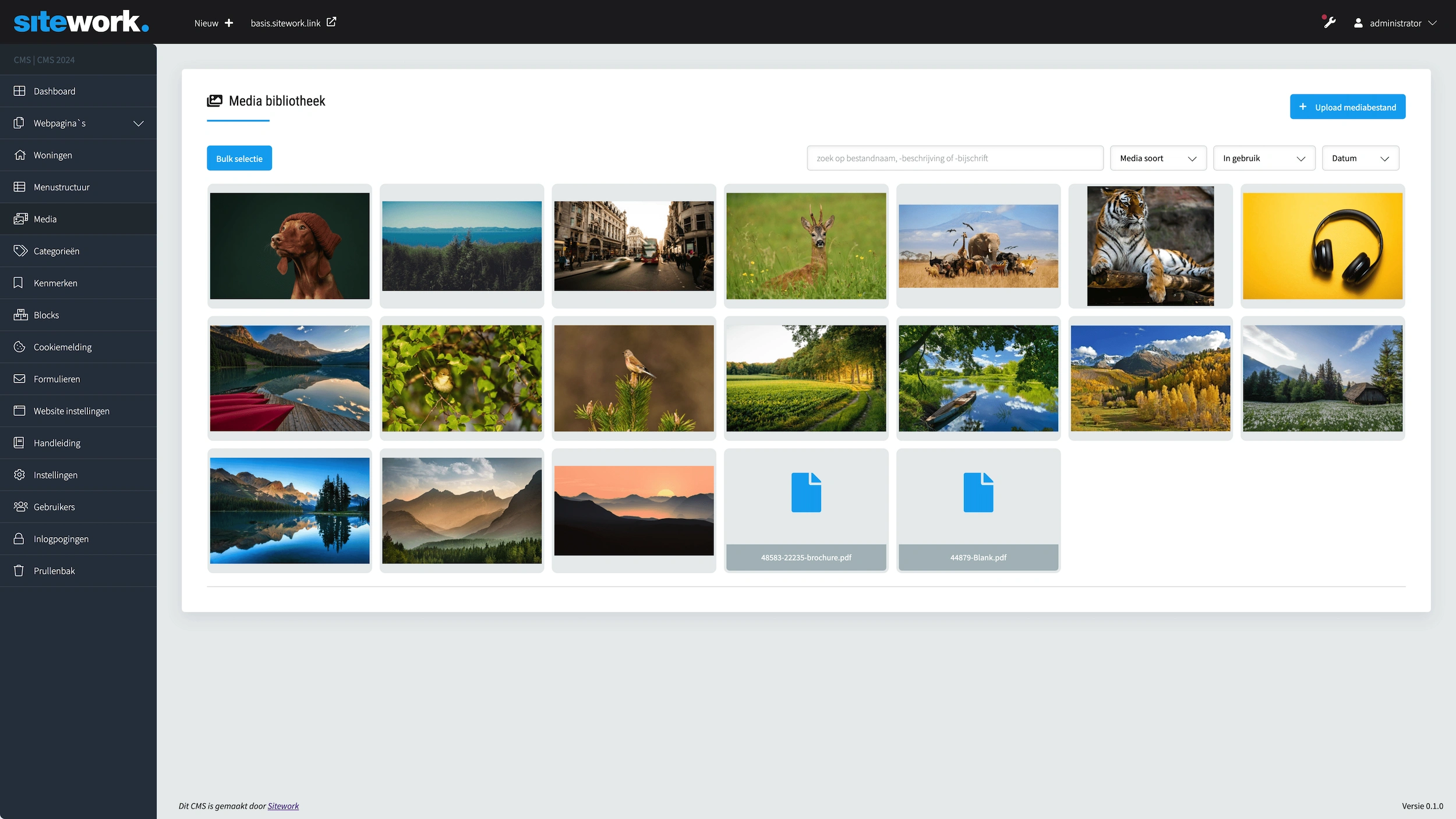Click the Categorieën tag icon
The height and width of the screenshot is (819, 1456).
20,250
